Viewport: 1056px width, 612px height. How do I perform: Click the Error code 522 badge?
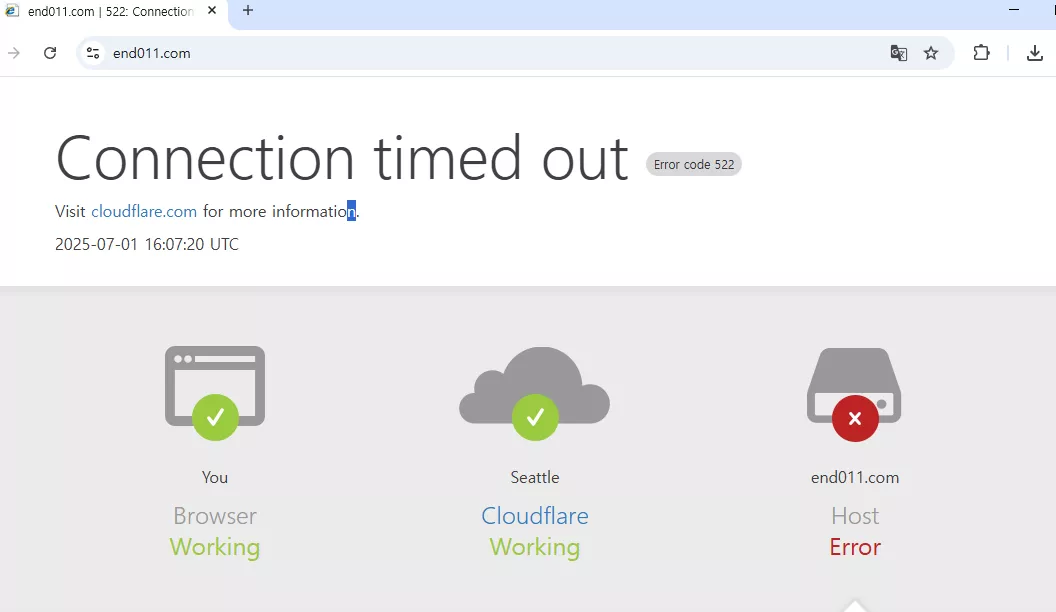point(694,164)
